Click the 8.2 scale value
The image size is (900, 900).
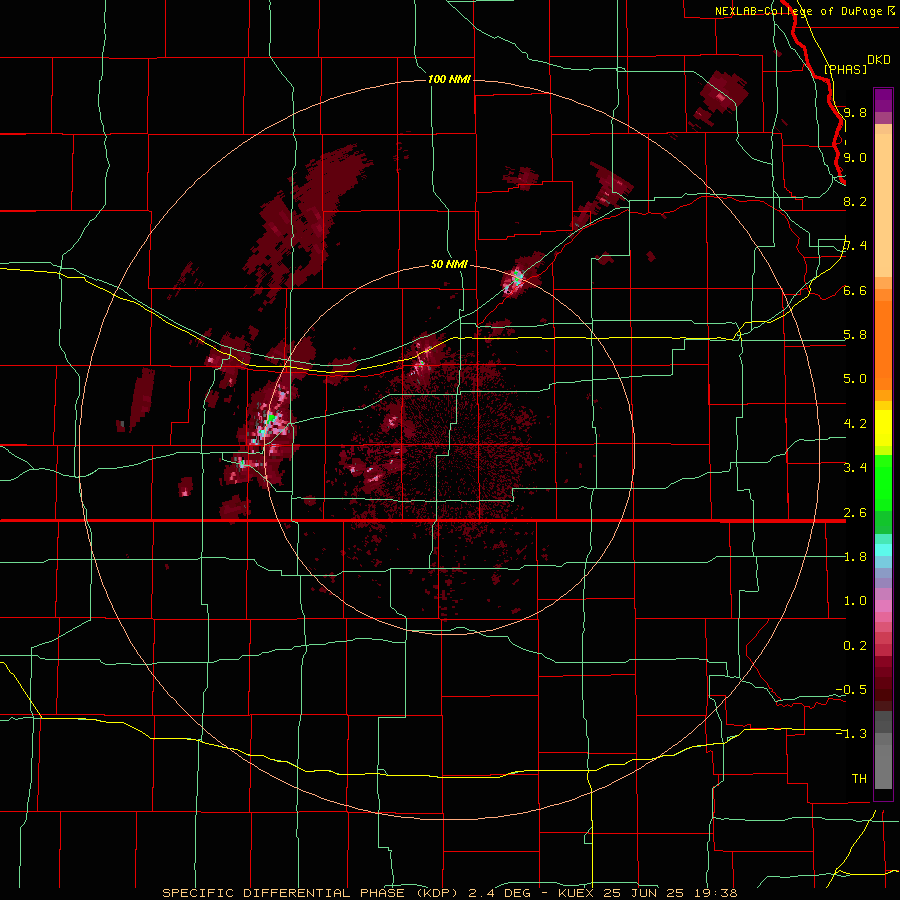[855, 201]
